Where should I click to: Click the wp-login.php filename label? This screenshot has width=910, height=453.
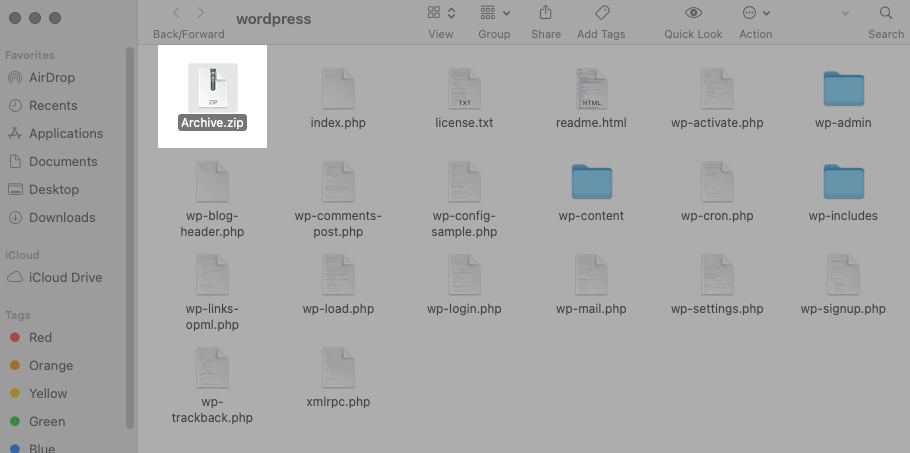point(464,309)
